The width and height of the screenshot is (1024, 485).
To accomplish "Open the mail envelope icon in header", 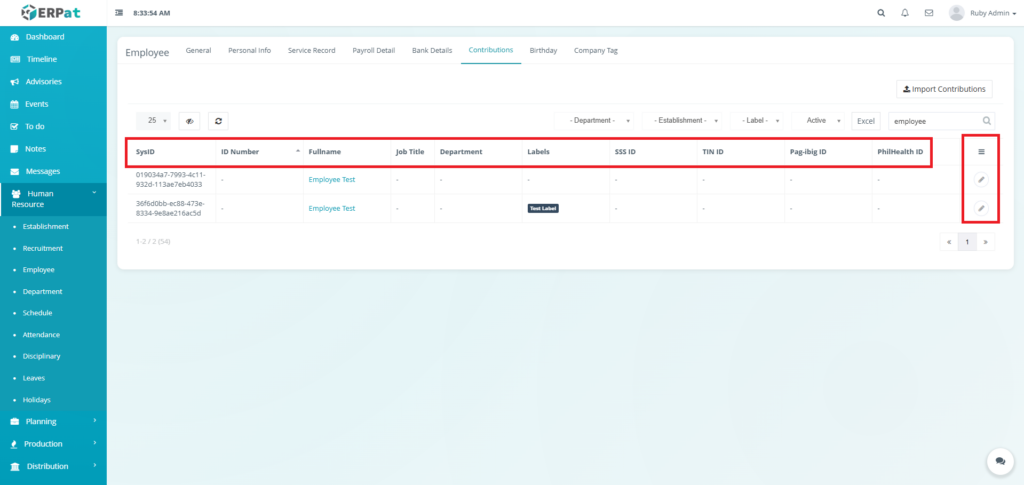I will 929,13.
